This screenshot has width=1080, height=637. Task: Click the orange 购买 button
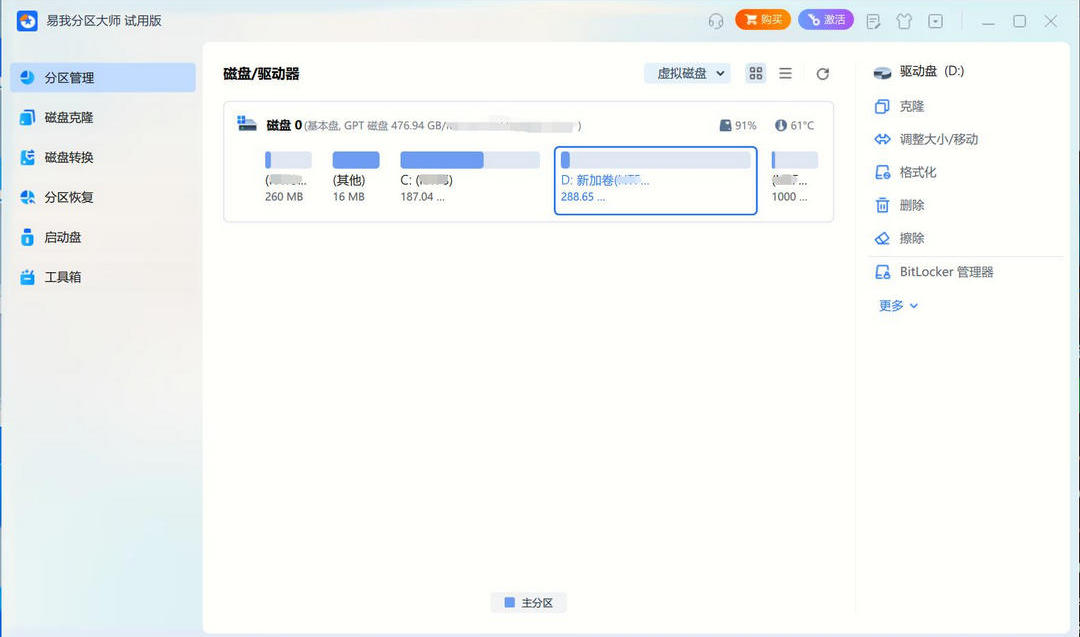[x=762, y=20]
